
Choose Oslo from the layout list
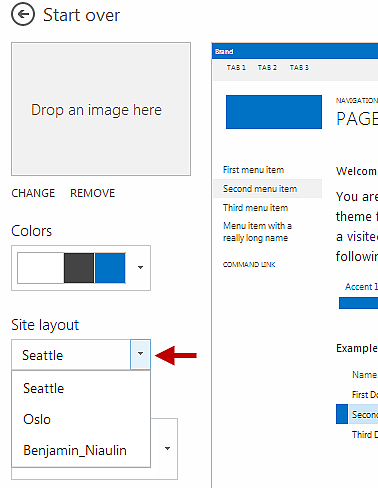click(x=81, y=419)
